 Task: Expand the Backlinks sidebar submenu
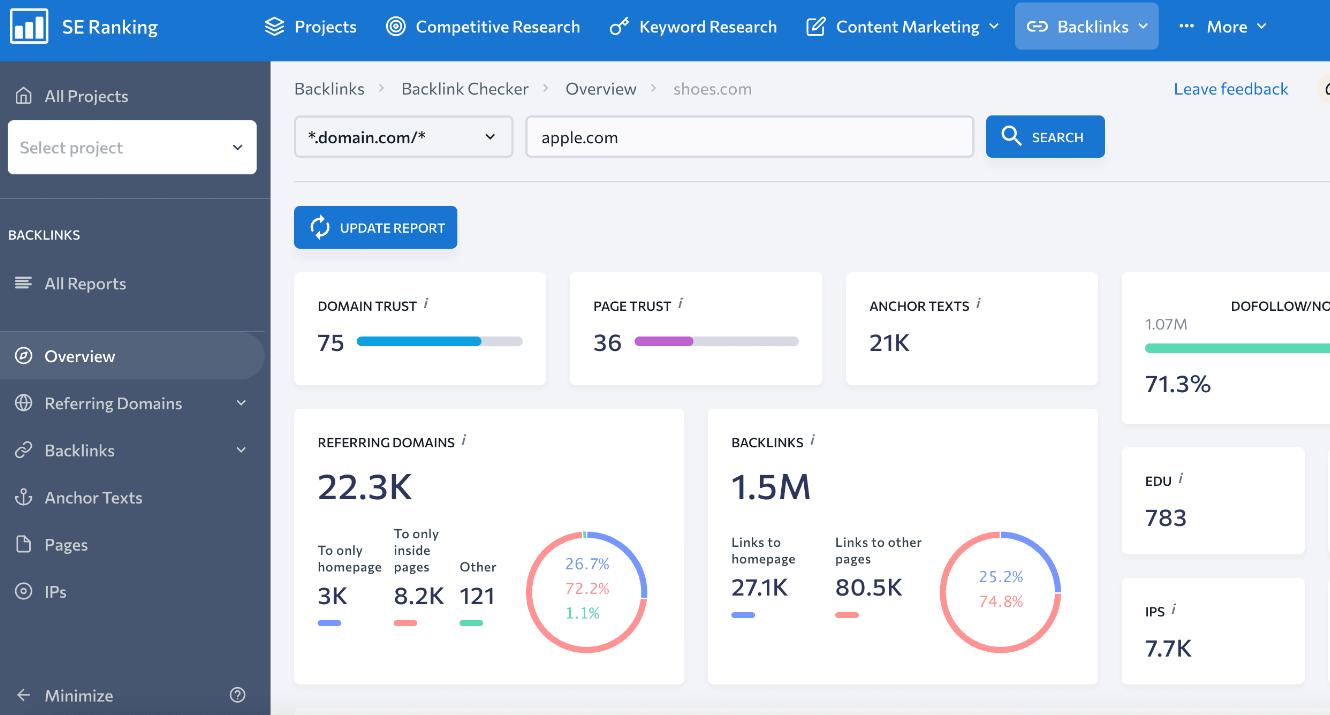[x=240, y=450]
